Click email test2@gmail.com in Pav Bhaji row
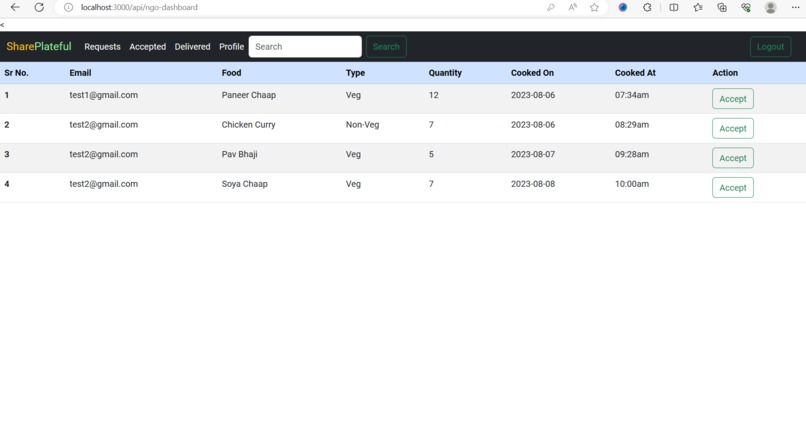Image resolution: width=806 pixels, height=422 pixels. tap(103, 154)
